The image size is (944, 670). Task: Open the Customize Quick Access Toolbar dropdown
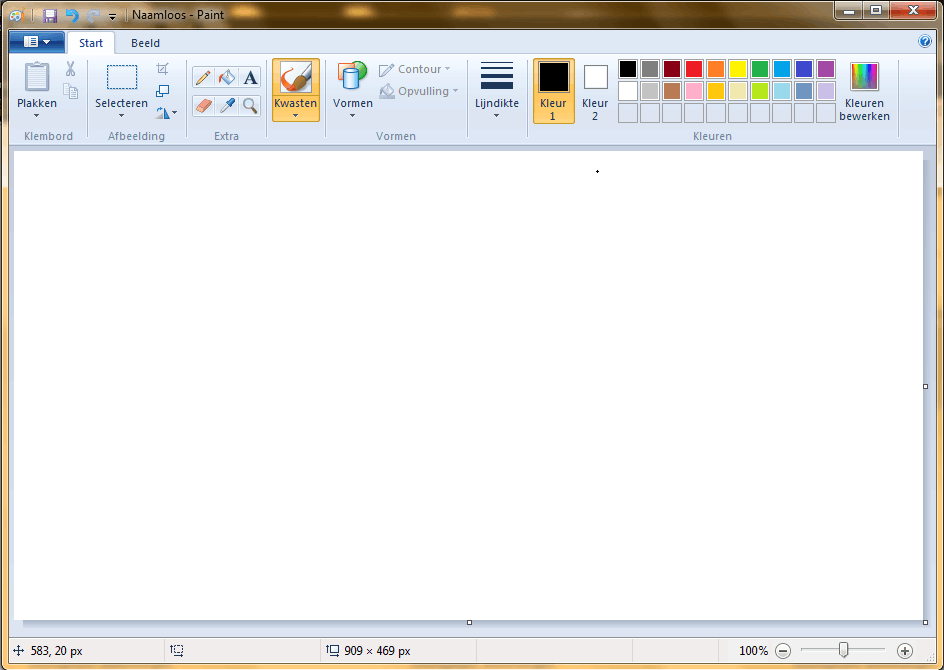[x=112, y=16]
